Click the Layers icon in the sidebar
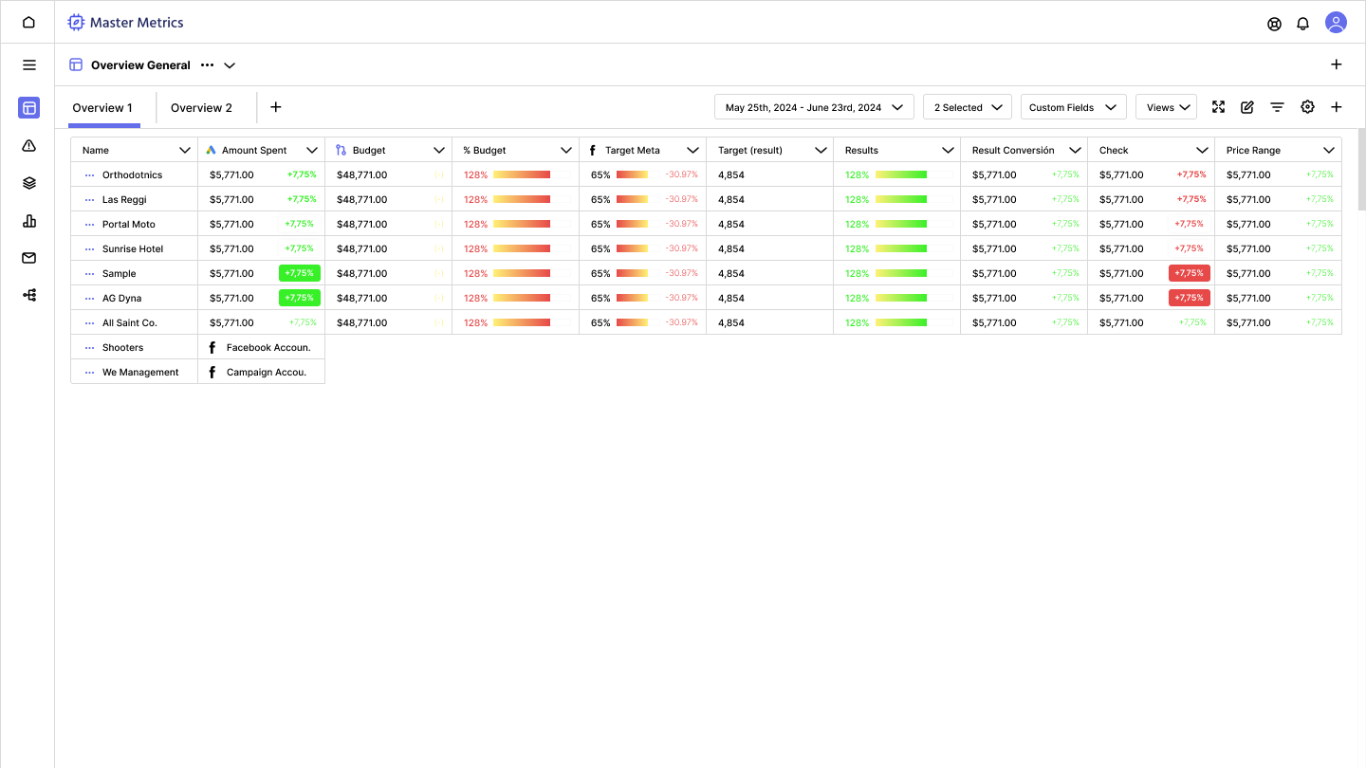The image size is (1366, 768). pos(28,183)
